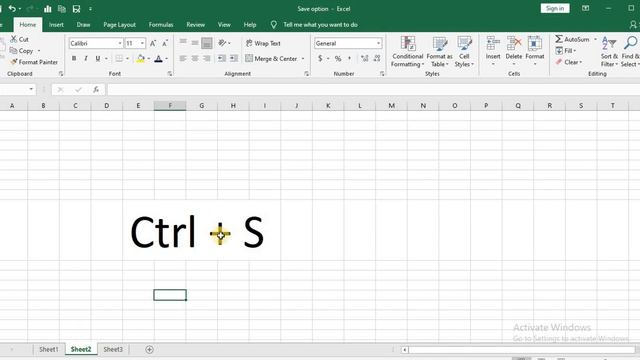
Task: Open the General number format dropdown
Action: [378, 43]
